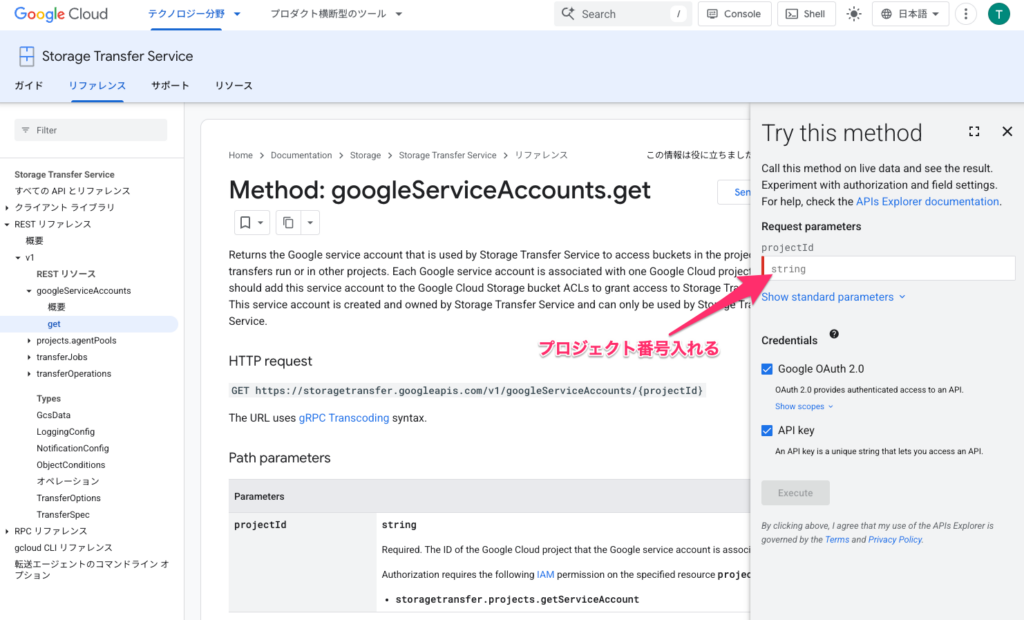Click the help icon next to Credentials

[834, 335]
